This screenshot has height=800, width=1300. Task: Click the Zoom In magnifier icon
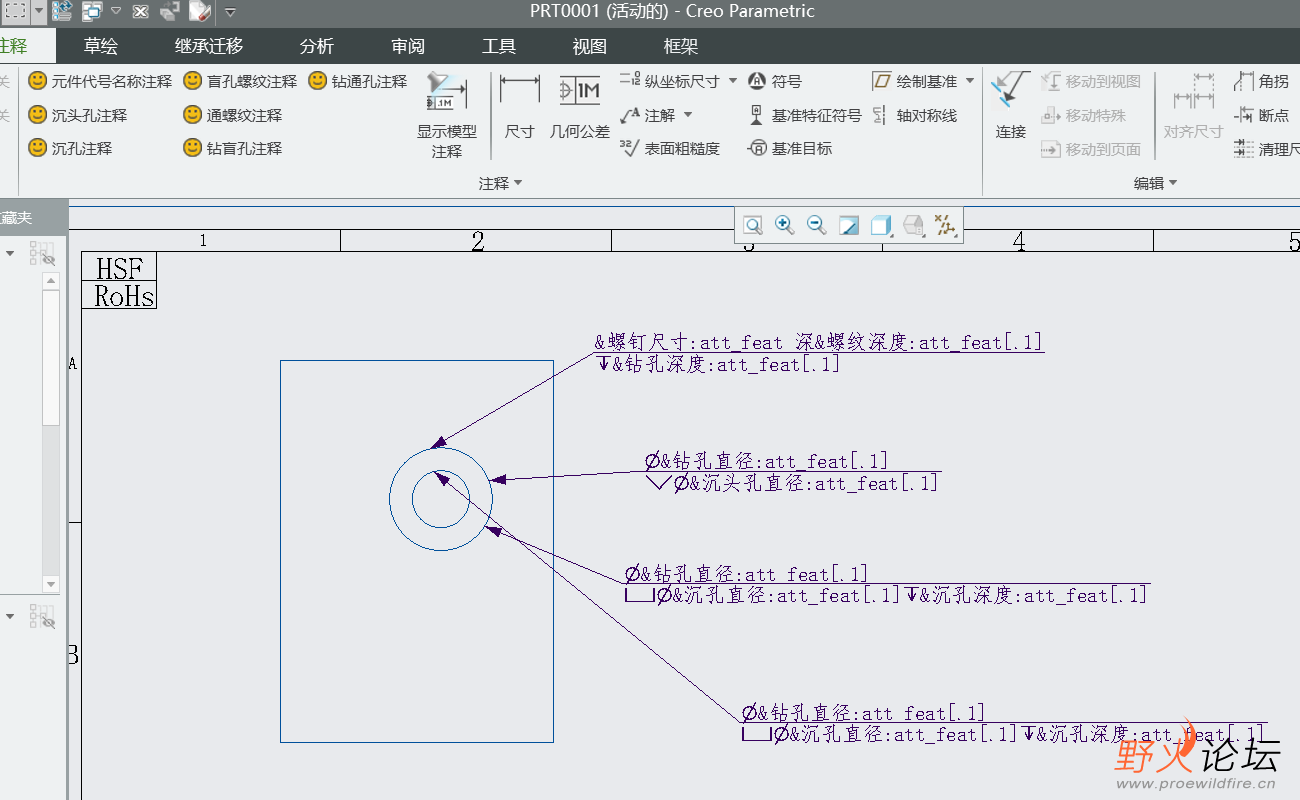785,225
